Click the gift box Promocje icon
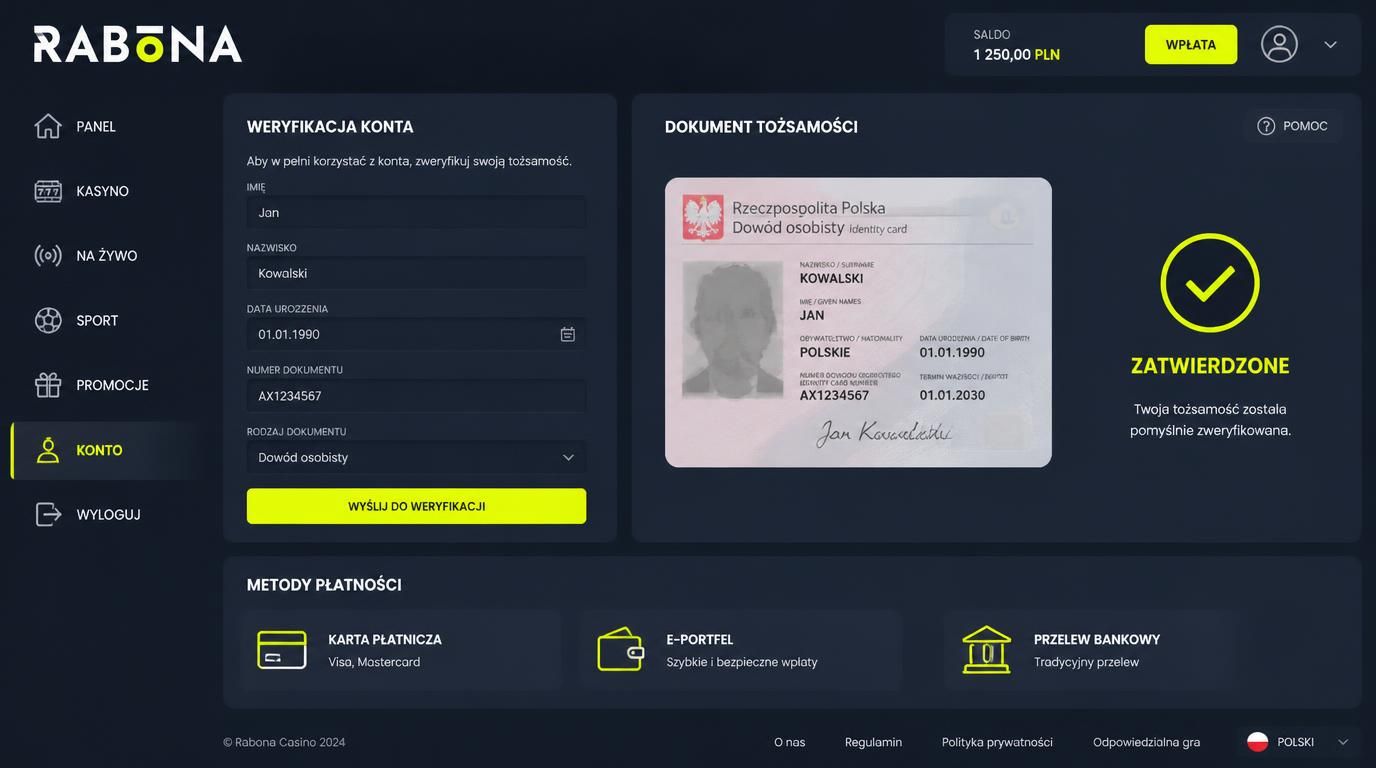This screenshot has height=768, width=1376. coord(48,385)
